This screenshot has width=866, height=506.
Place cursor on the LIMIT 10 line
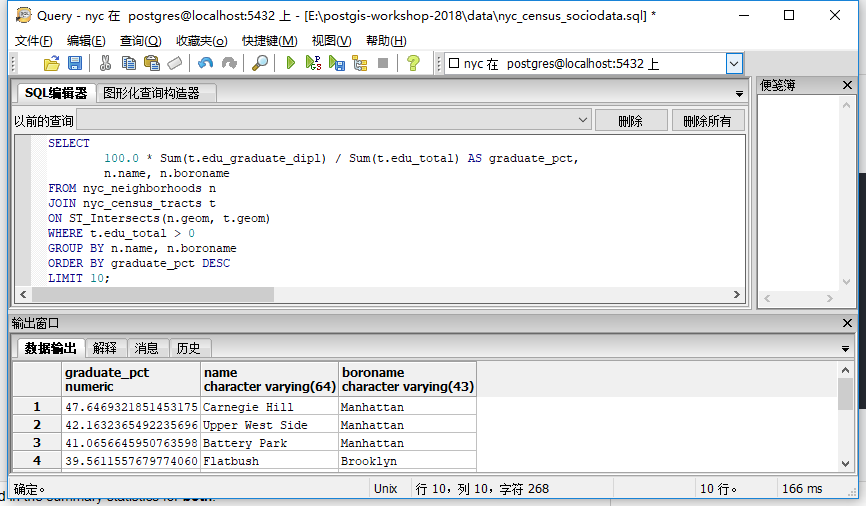click(x=78, y=278)
